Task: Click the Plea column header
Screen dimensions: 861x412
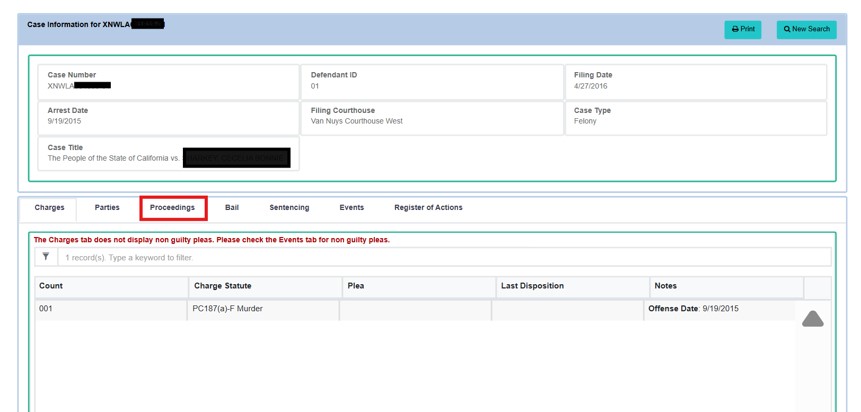Action: [x=419, y=287]
